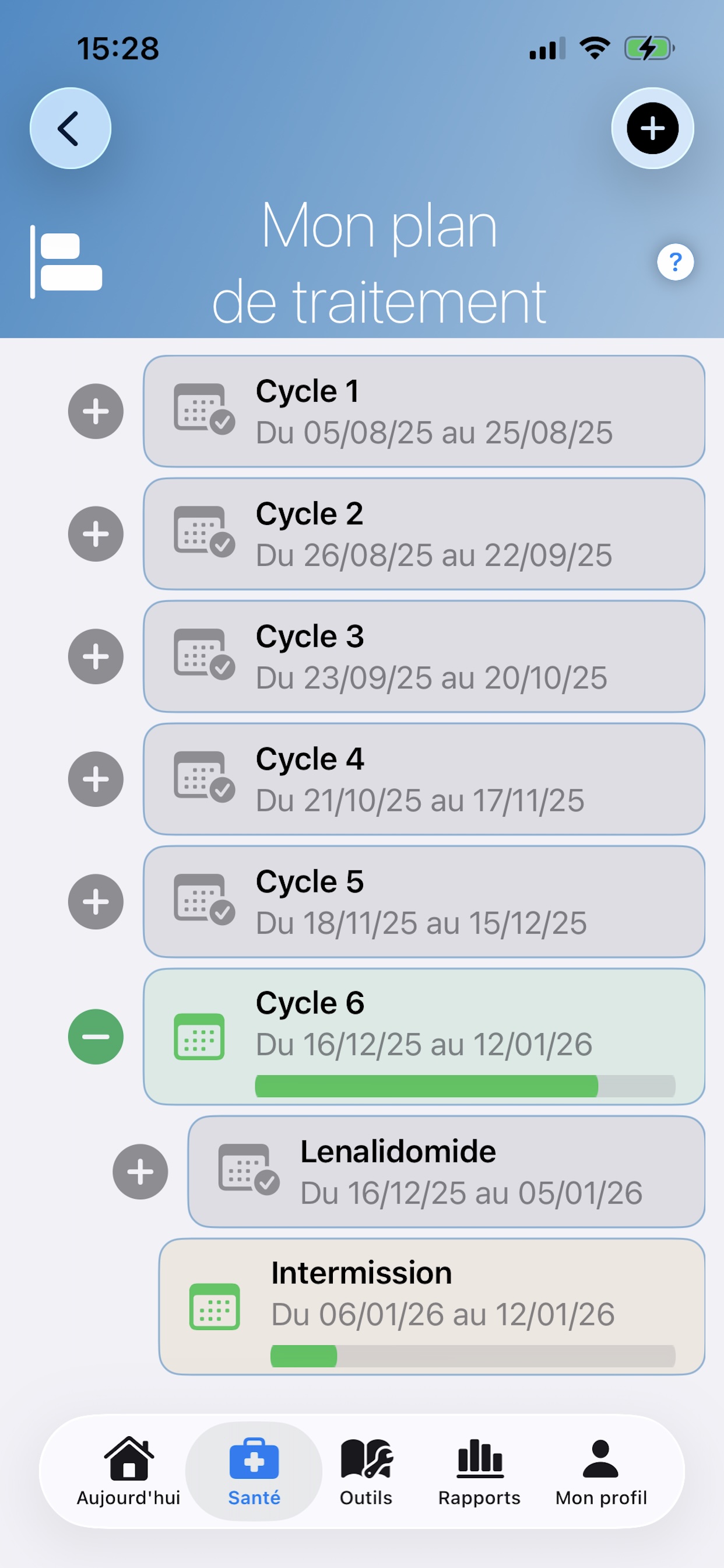
Task: Expand Cycle 5 plus button
Action: (x=96, y=901)
